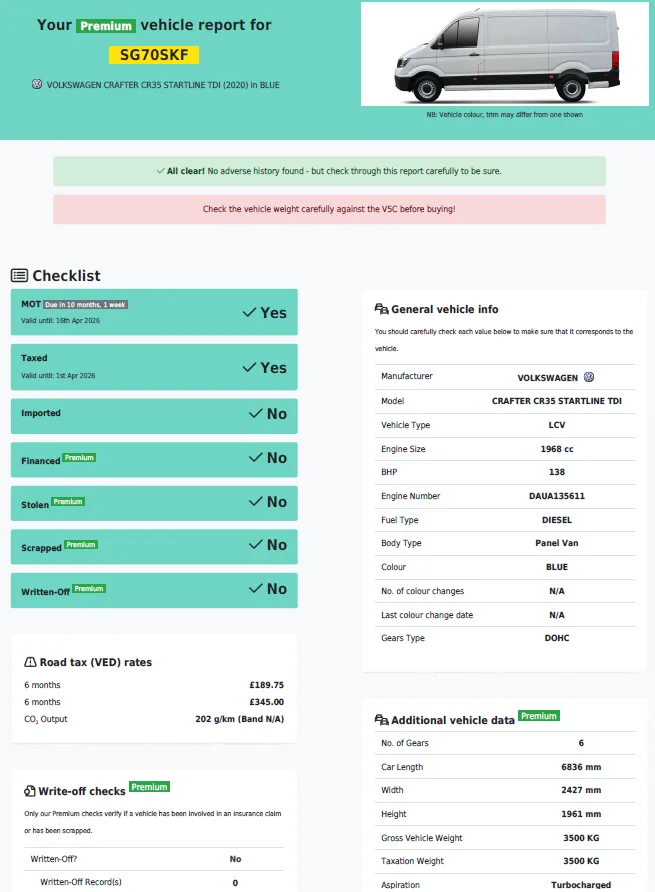
Task: Click the General vehicle info car icon
Action: click(x=381, y=310)
